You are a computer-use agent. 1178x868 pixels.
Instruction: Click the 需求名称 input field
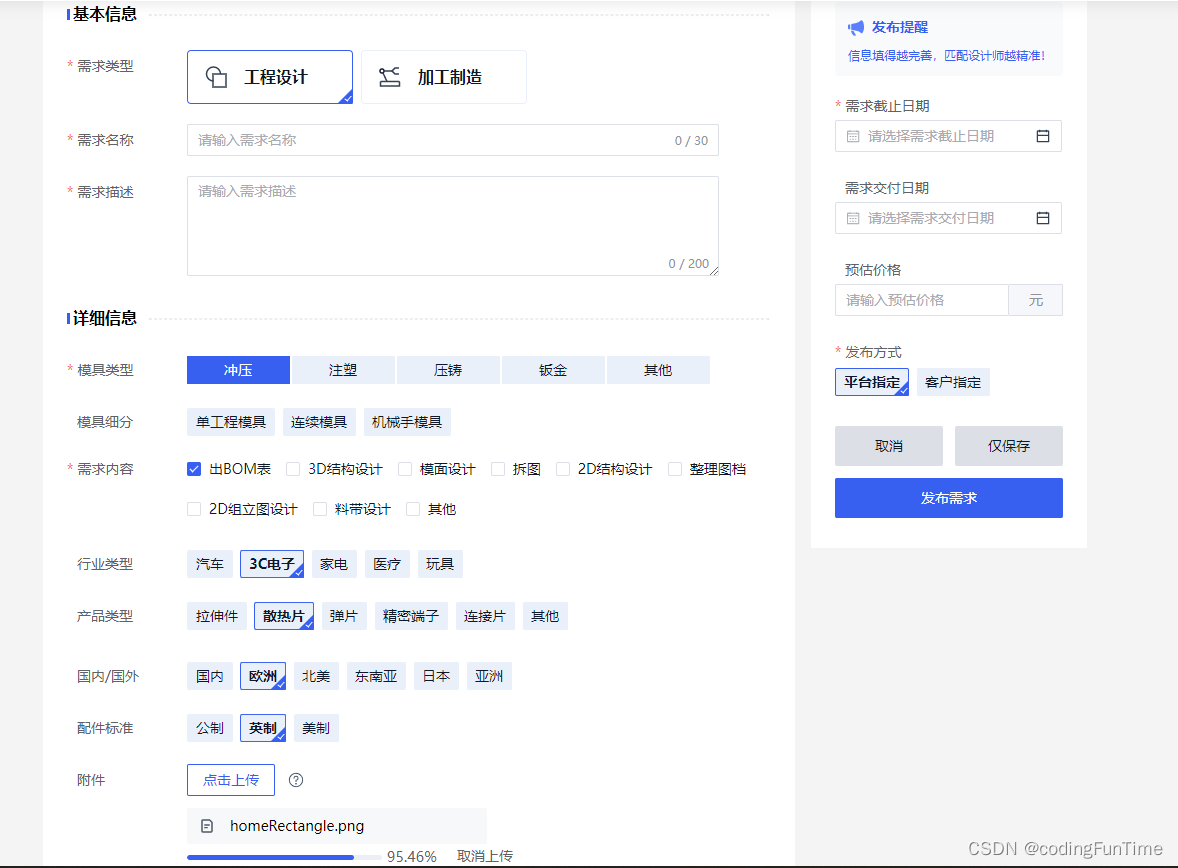pyautogui.click(x=453, y=140)
